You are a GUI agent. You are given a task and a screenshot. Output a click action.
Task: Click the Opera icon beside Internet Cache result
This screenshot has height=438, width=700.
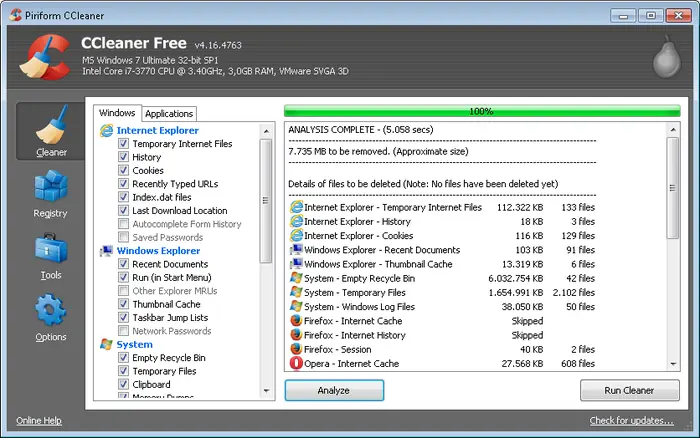pyautogui.click(x=296, y=363)
